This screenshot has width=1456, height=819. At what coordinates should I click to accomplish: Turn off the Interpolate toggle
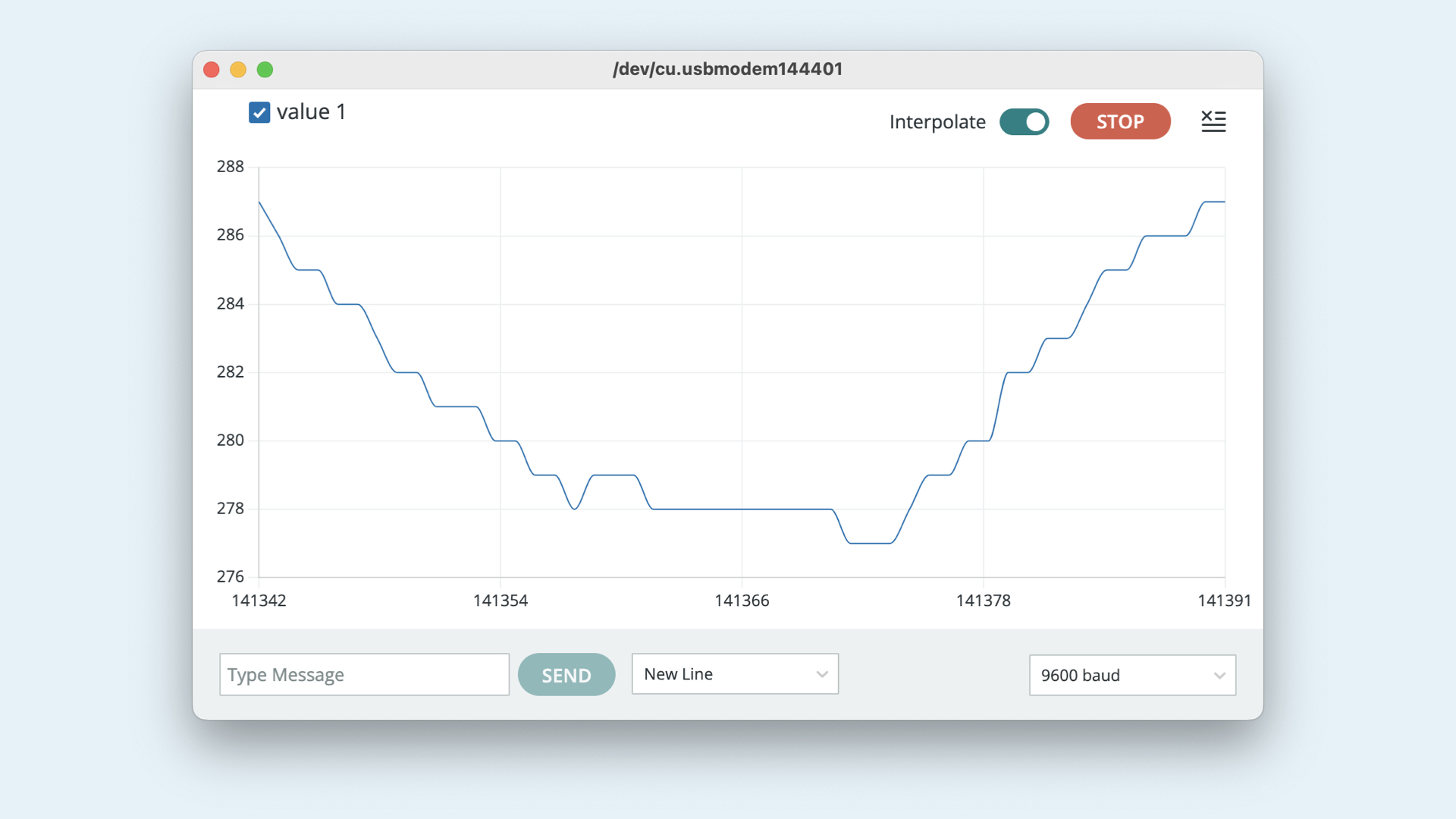point(1024,122)
